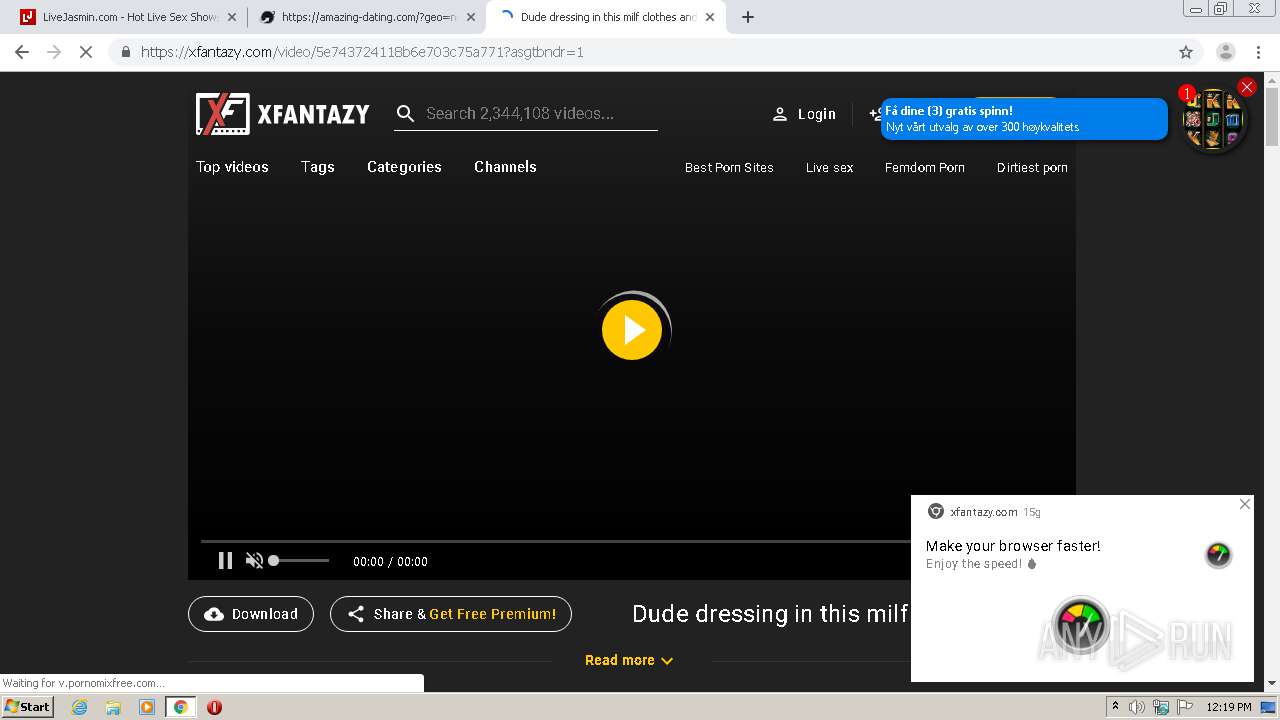Open the Channels menu item
The width and height of the screenshot is (1280, 720).
(505, 167)
